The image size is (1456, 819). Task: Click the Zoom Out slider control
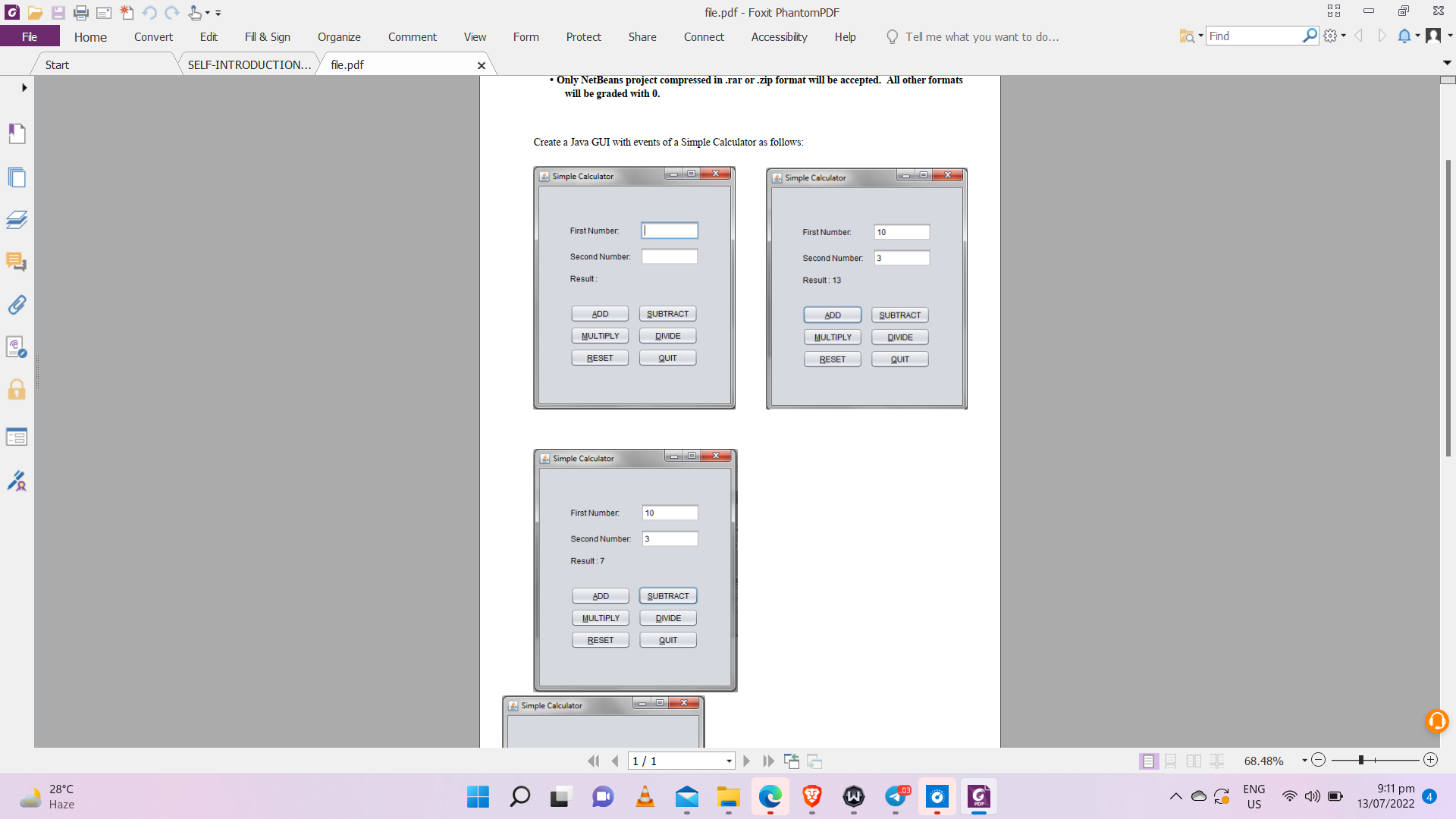(1317, 761)
